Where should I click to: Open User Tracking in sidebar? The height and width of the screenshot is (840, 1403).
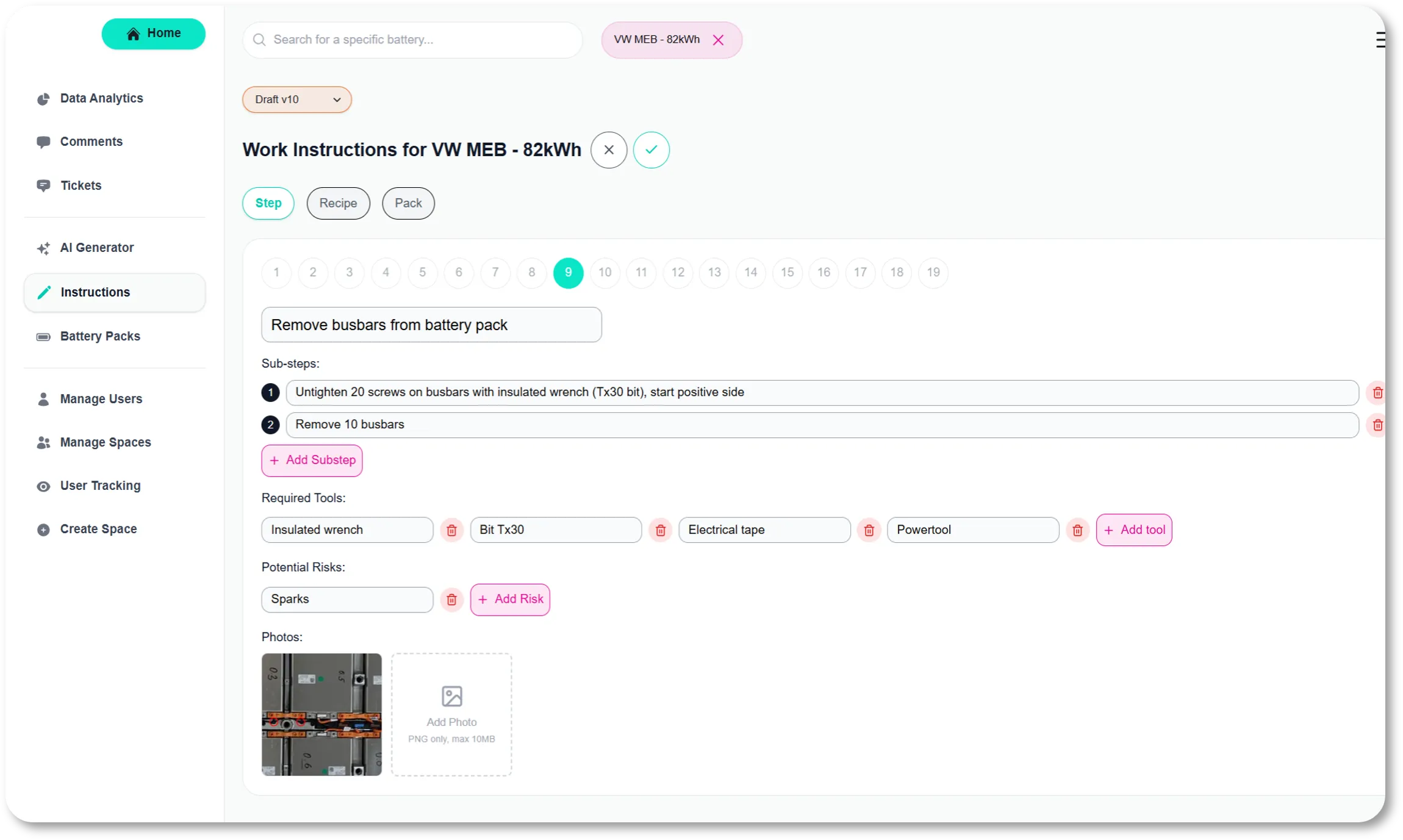pyautogui.click(x=88, y=486)
